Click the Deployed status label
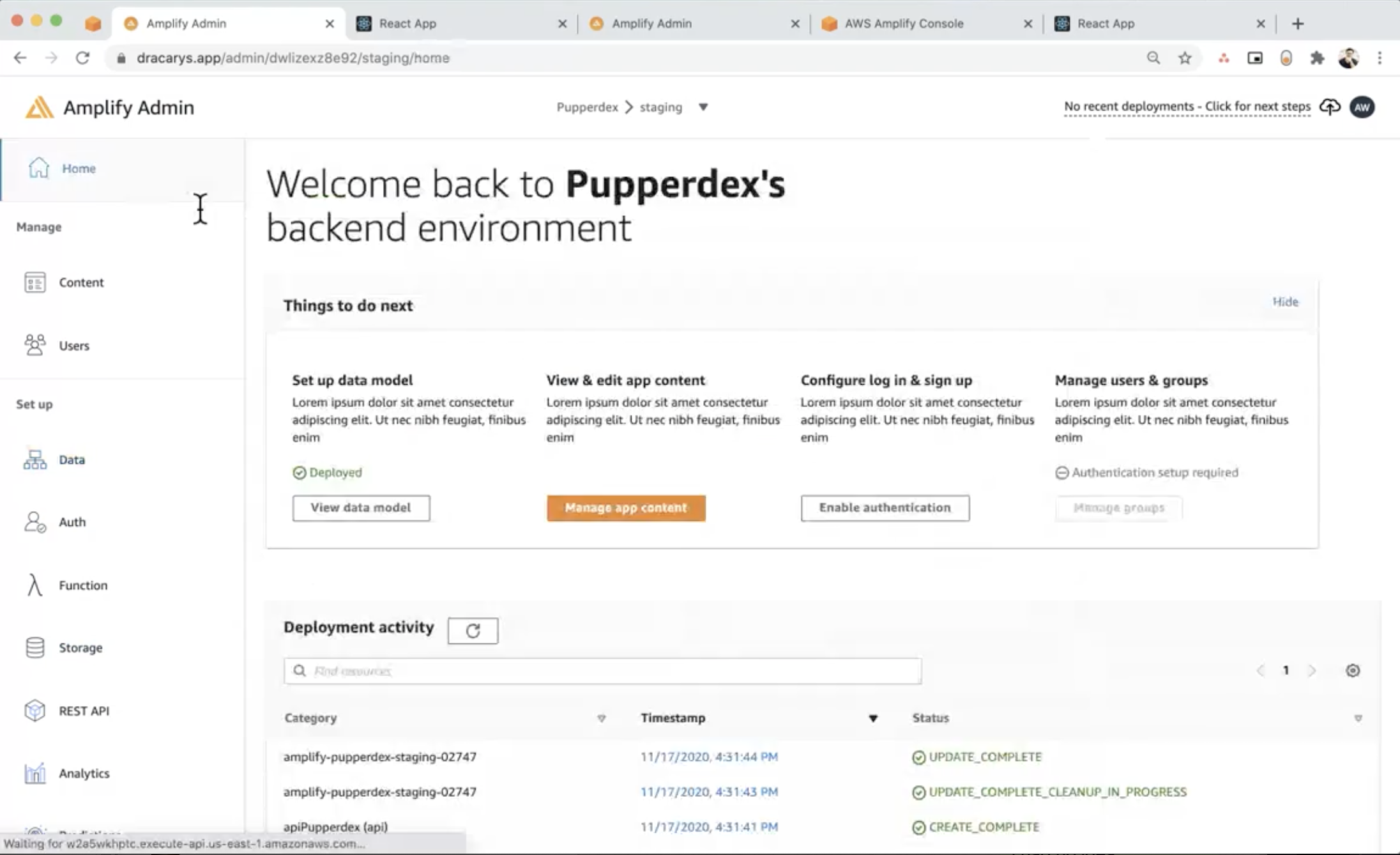 click(335, 472)
